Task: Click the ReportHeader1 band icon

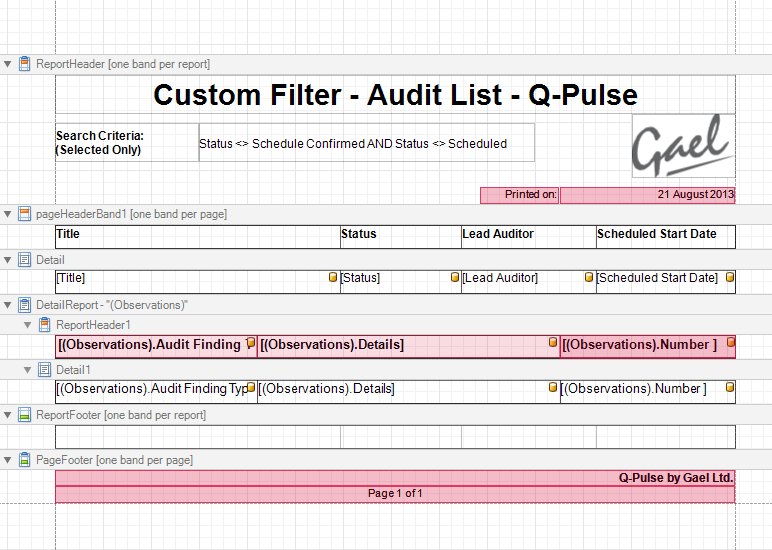Action: point(44,325)
